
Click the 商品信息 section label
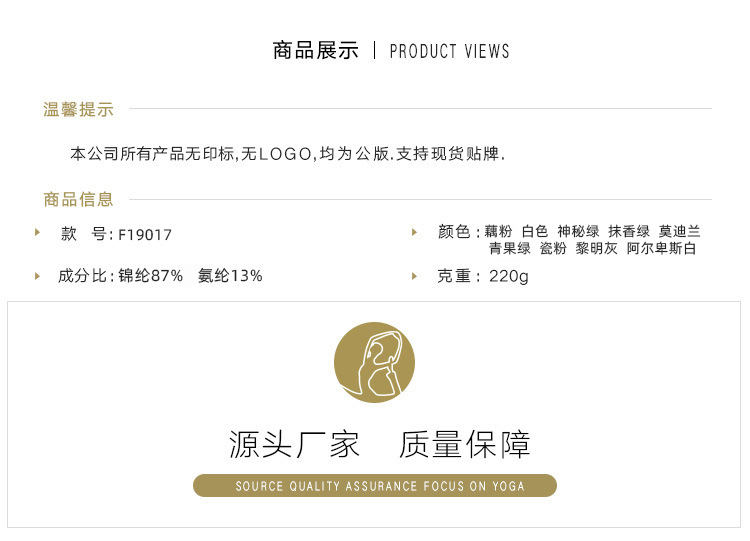(78, 199)
